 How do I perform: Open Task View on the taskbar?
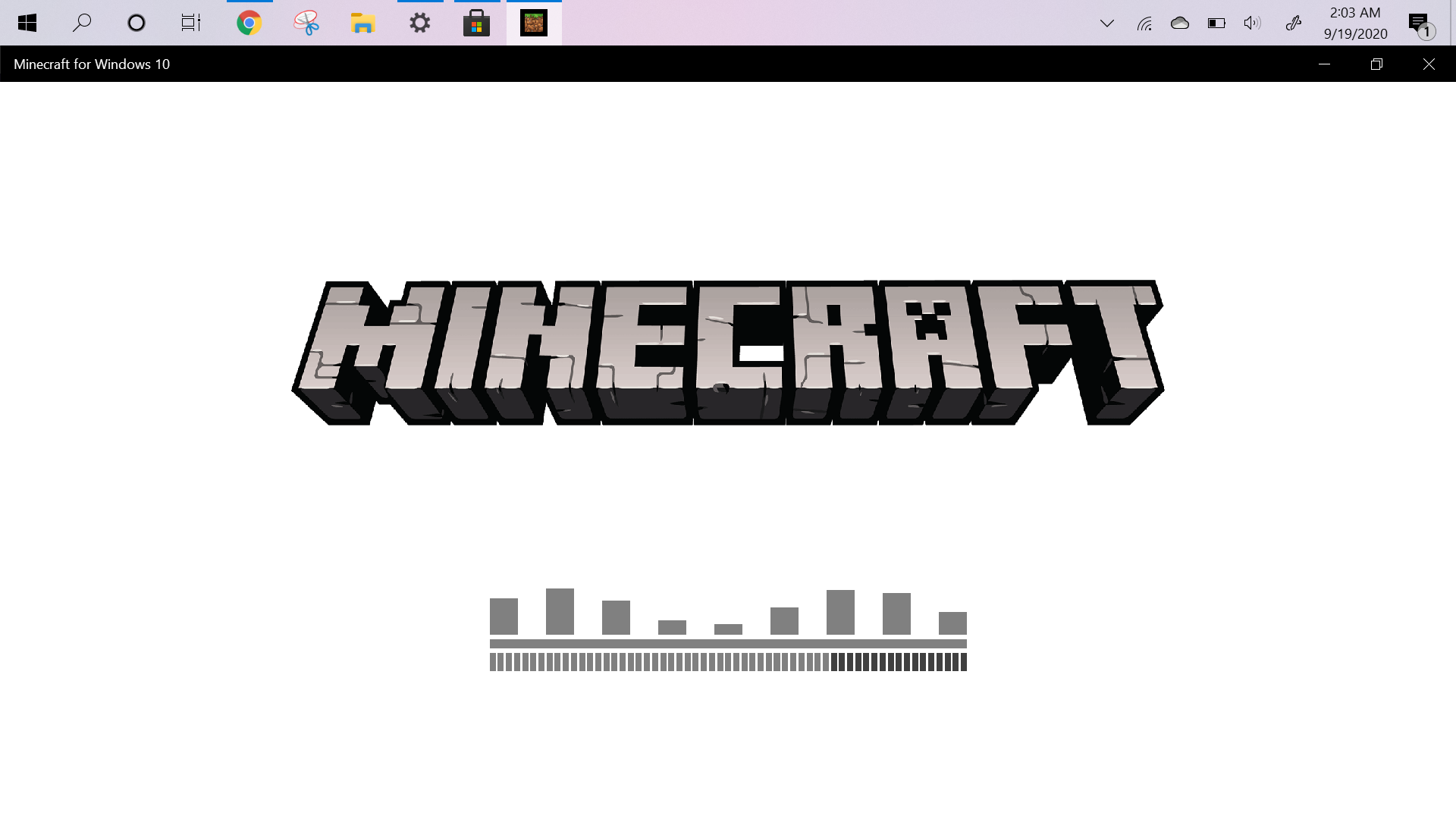coord(191,23)
